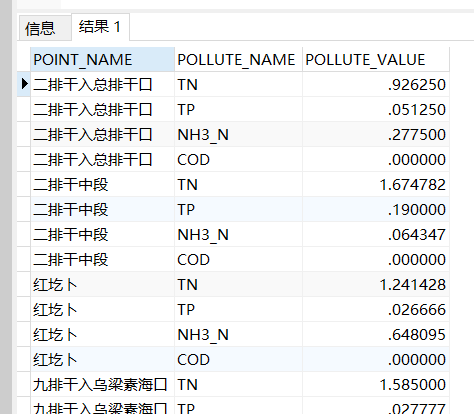Select value .648095
Screen dimensions: 474x414
click(x=376, y=335)
